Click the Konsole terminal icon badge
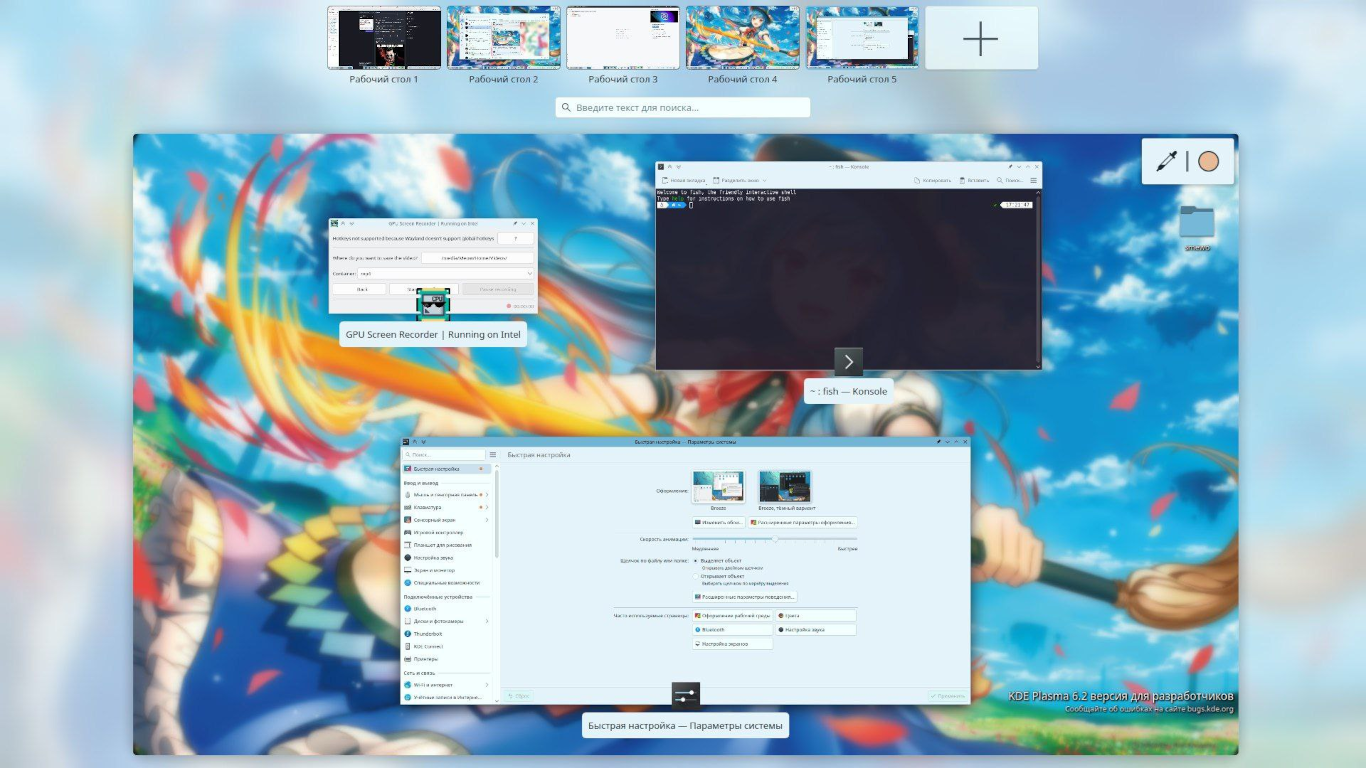The width and height of the screenshot is (1366, 768). (x=848, y=362)
